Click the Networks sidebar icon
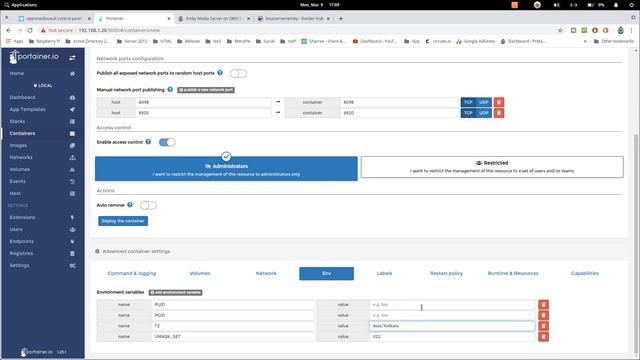The height and width of the screenshot is (360, 640). tap(72, 158)
